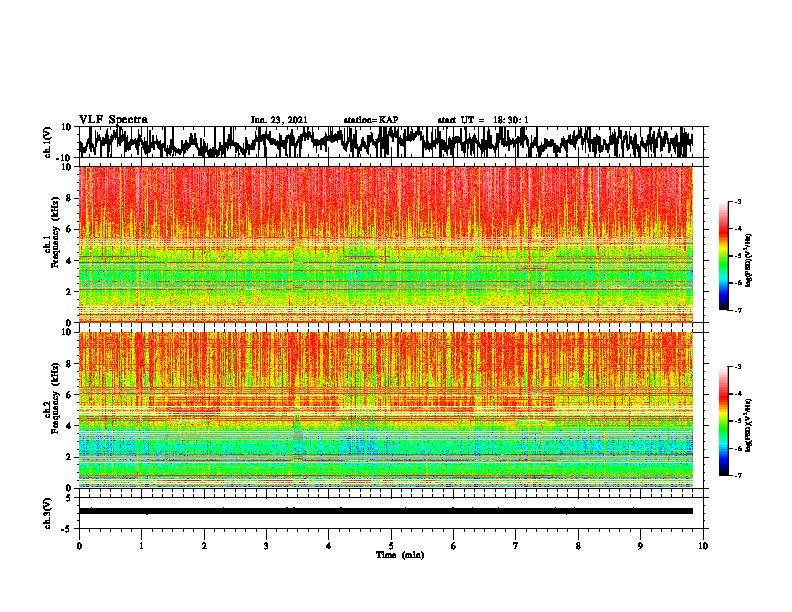Click the "start UT = 18:30: 1" text
This screenshot has height=612, width=792.
coord(483,120)
